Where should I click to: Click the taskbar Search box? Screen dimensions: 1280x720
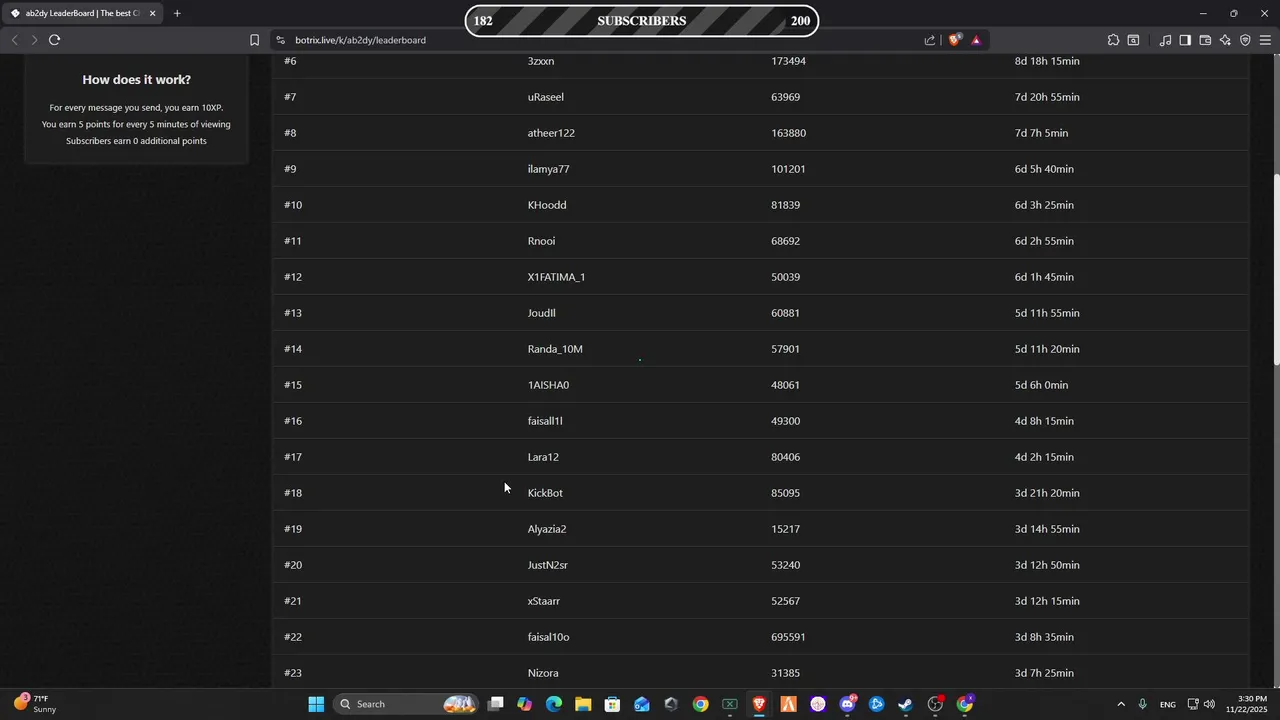[x=406, y=704]
